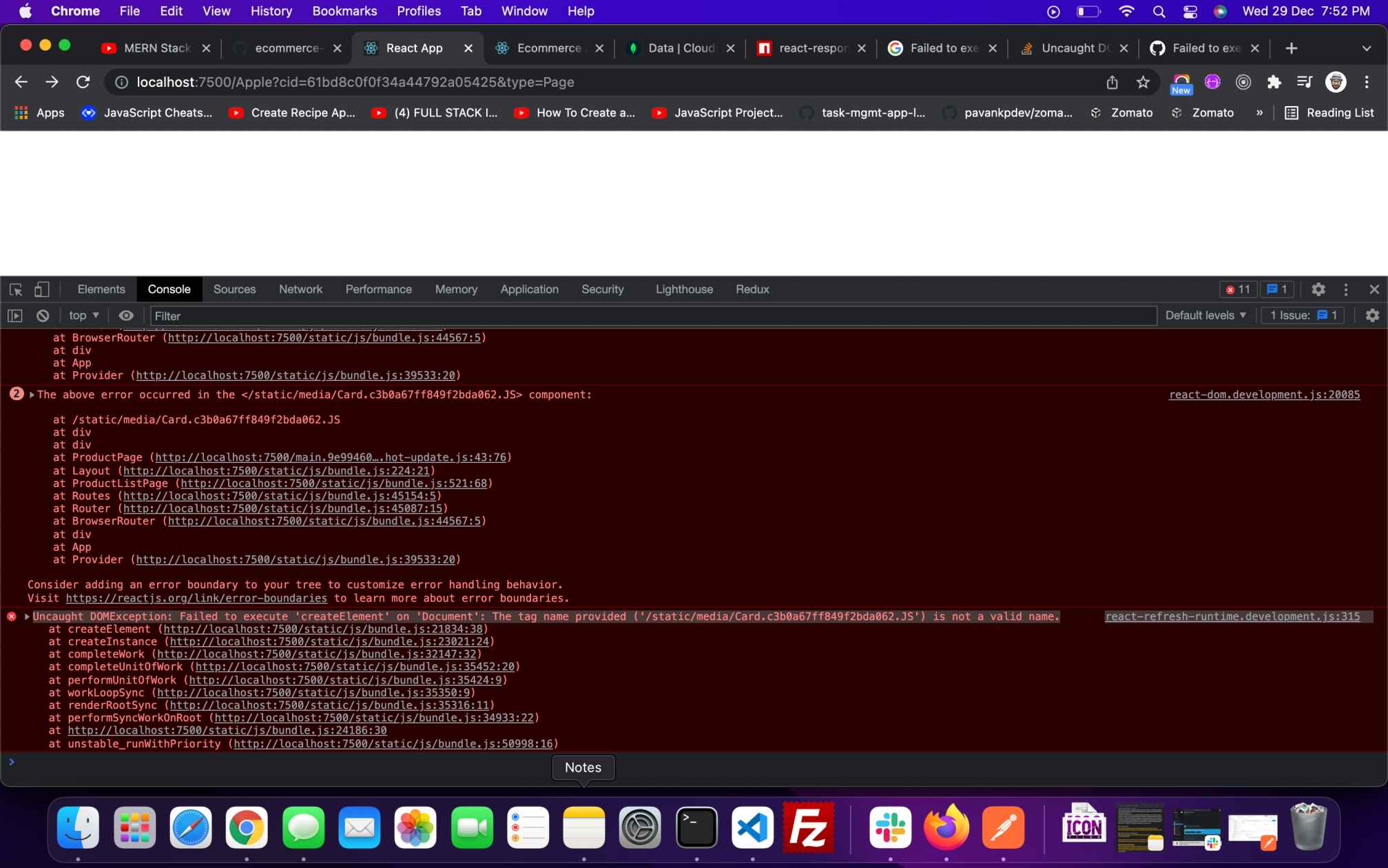The image size is (1388, 868).
Task: Expand the Uncaught DOMException error entry
Action: coord(27,617)
